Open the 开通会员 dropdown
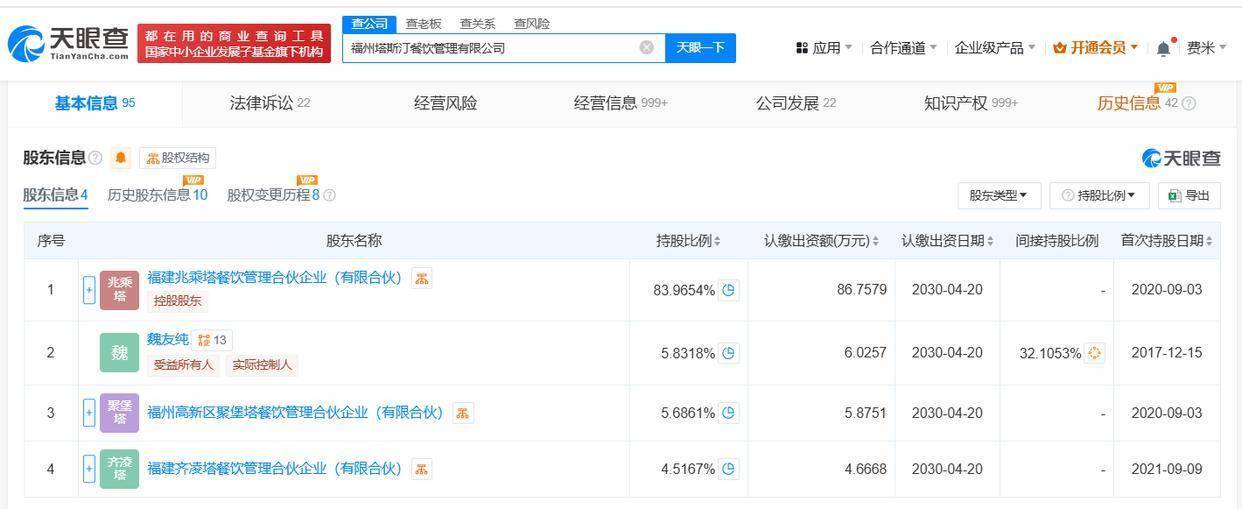The height and width of the screenshot is (509, 1242). point(1096,48)
